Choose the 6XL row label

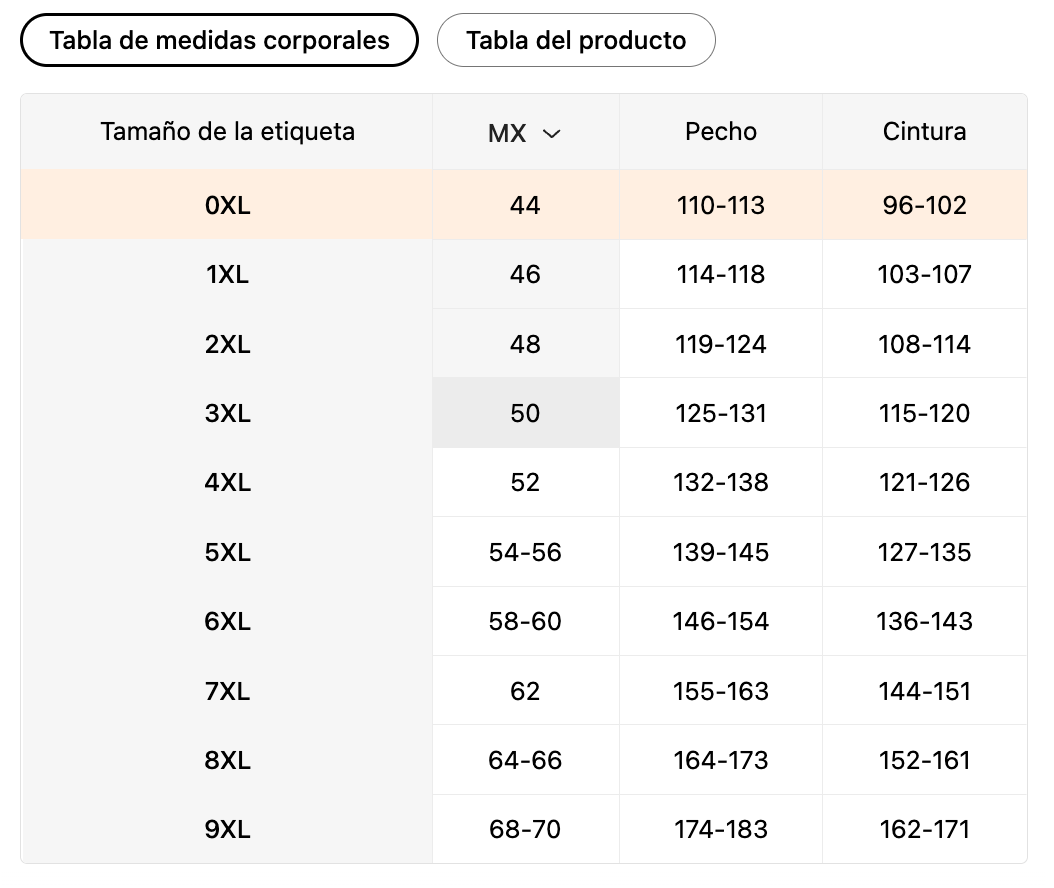pos(227,621)
